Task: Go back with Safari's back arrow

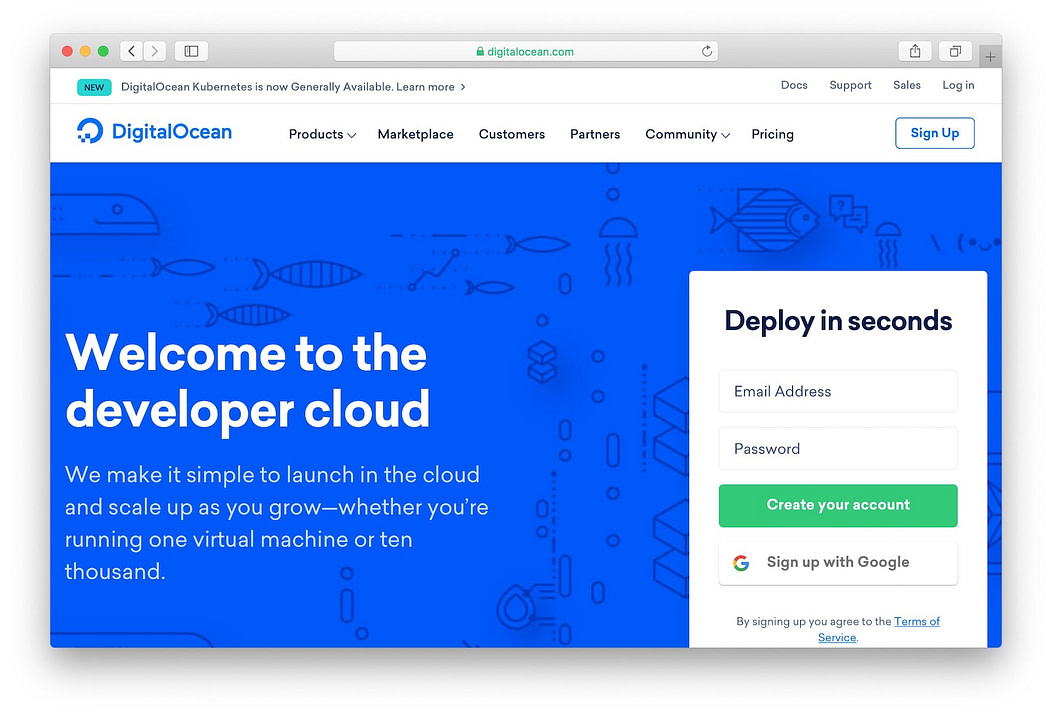Action: click(x=132, y=51)
